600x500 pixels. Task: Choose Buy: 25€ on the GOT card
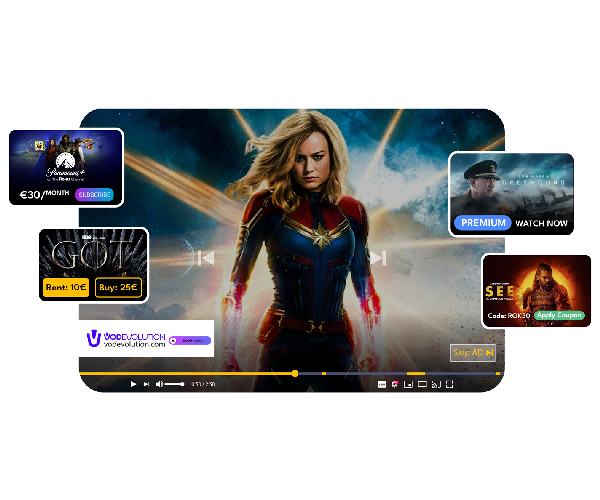pyautogui.click(x=118, y=288)
